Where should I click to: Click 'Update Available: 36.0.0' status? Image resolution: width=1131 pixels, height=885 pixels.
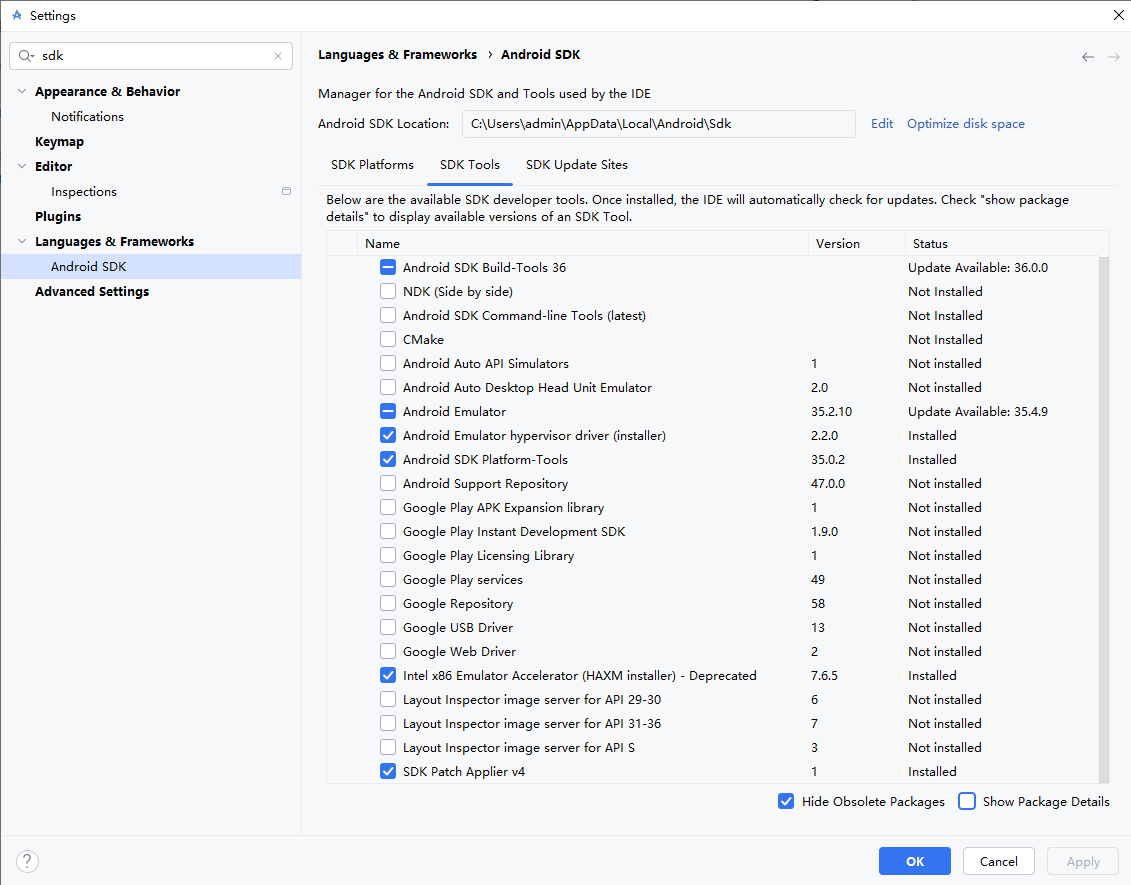pyautogui.click(x=977, y=268)
